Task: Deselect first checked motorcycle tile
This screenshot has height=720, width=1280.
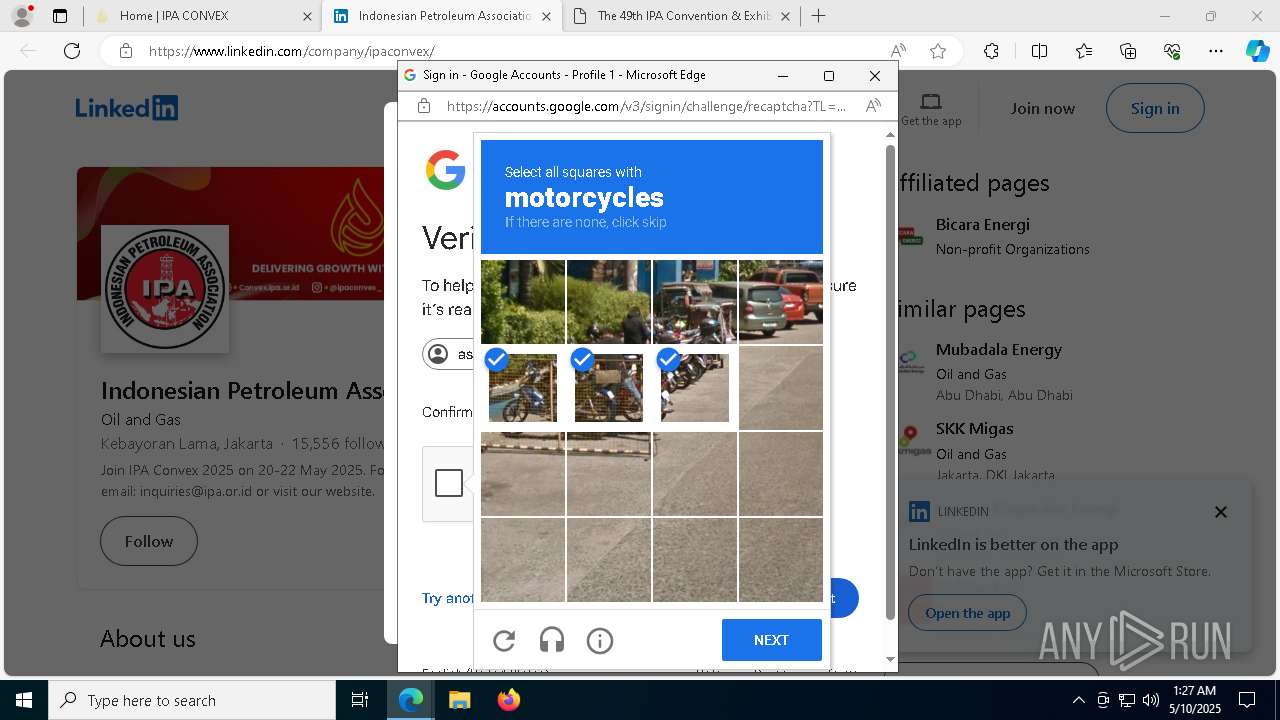Action: (523, 388)
